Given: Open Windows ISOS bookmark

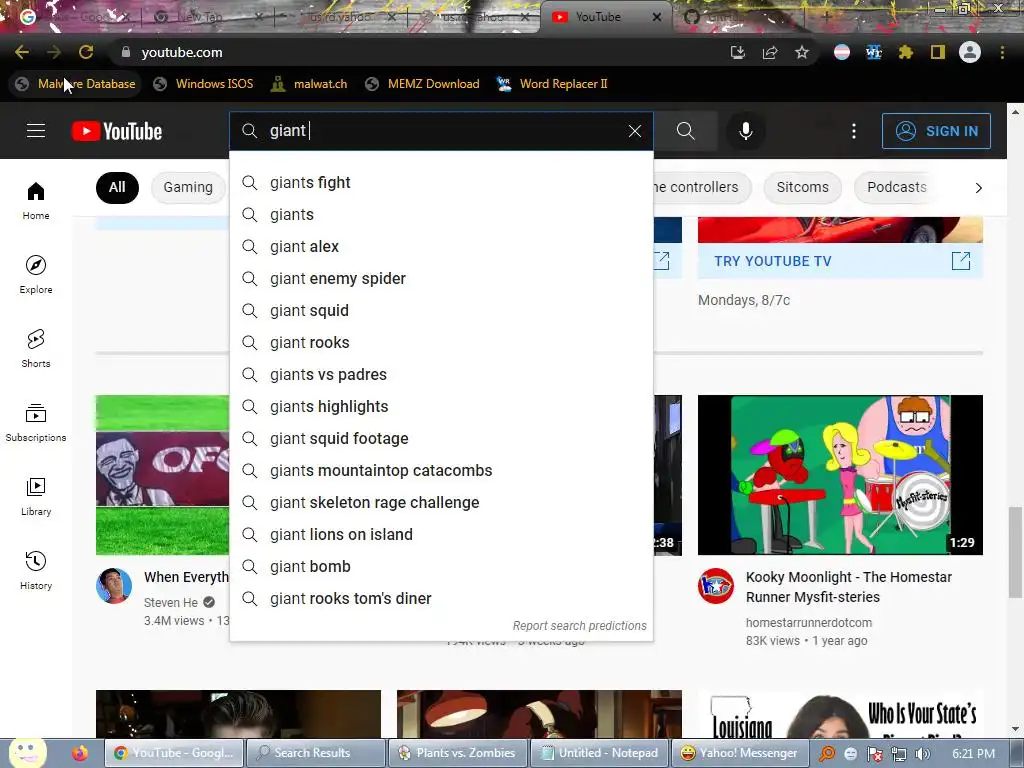Looking at the screenshot, I should point(203,84).
